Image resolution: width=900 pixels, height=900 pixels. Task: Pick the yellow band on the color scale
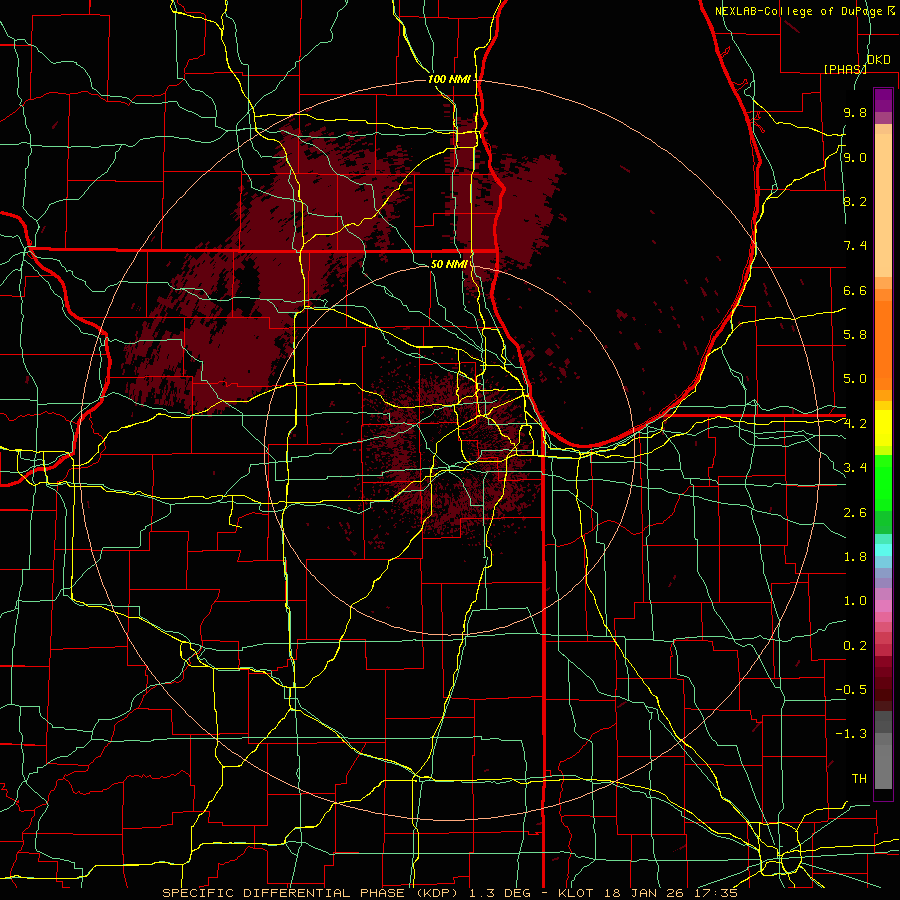(x=883, y=428)
